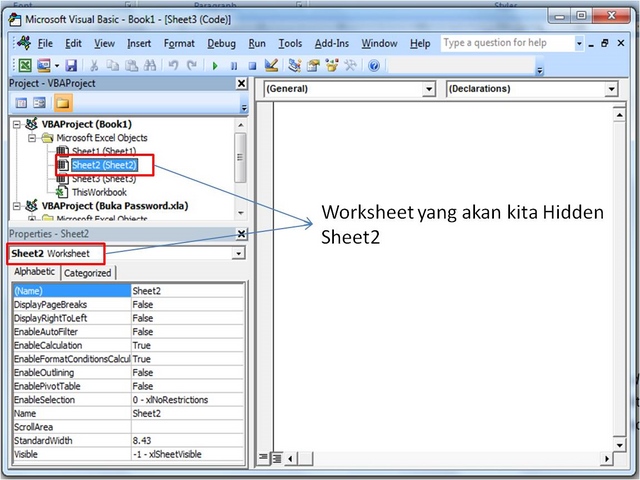Open the Window menu
Image resolution: width=640 pixels, height=480 pixels.
pos(379,43)
